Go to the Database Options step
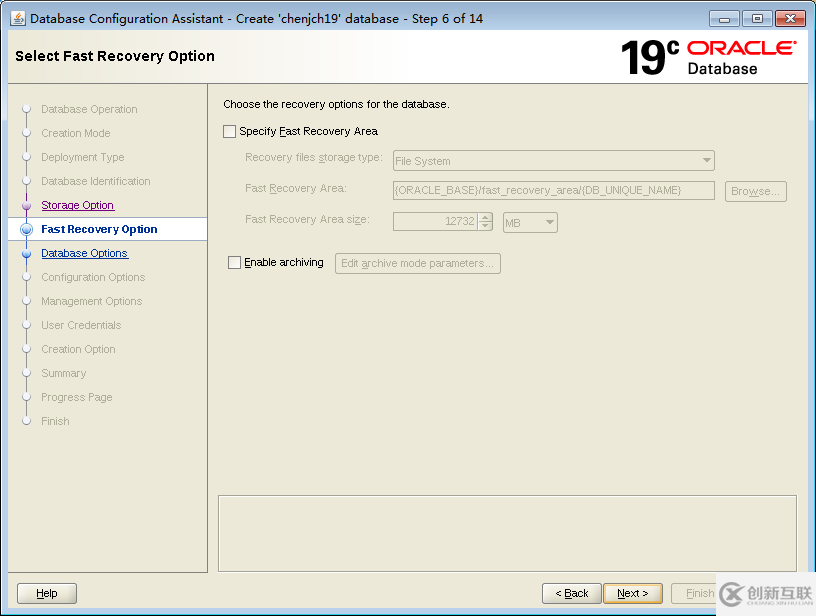Screen dimensions: 816x616 point(85,253)
